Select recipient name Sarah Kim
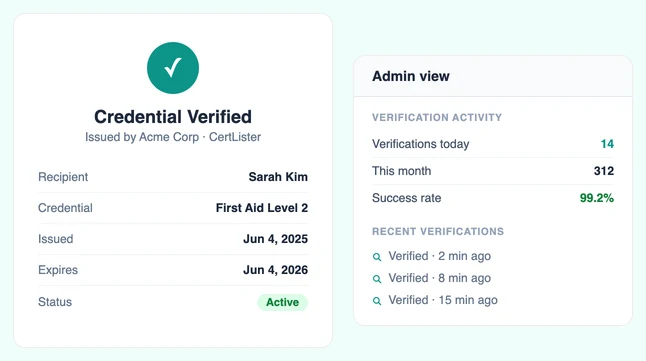646x361 pixels. [x=278, y=177]
